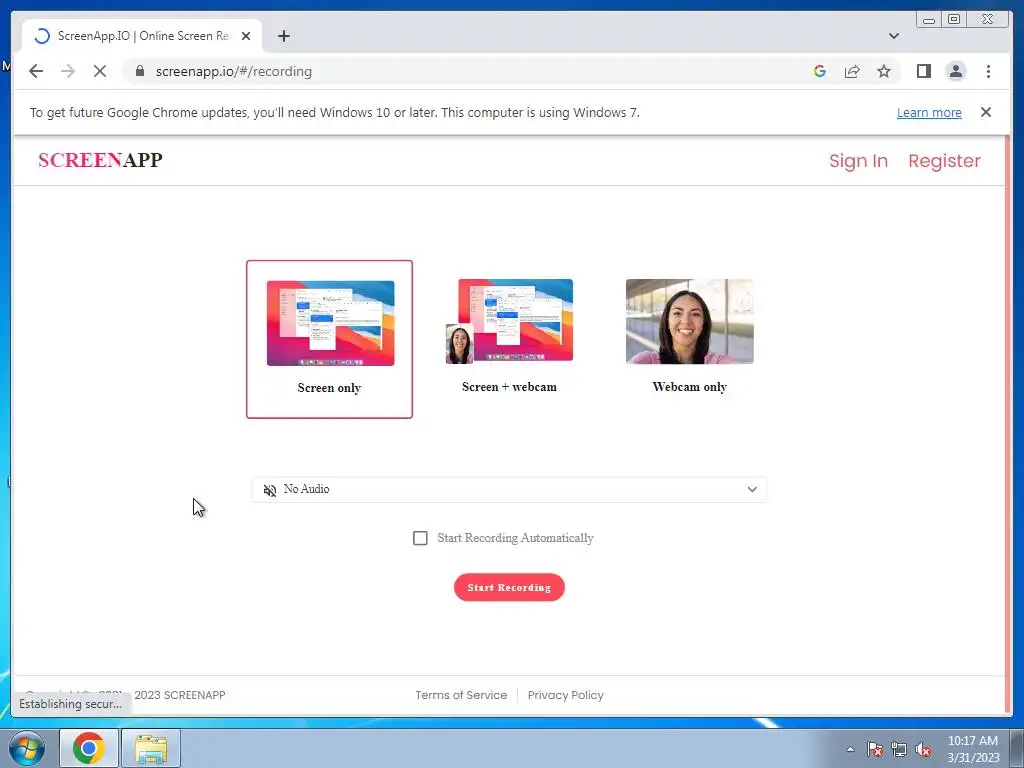Open the No Audio dropdown
This screenshot has height=768, width=1024.
[509, 489]
